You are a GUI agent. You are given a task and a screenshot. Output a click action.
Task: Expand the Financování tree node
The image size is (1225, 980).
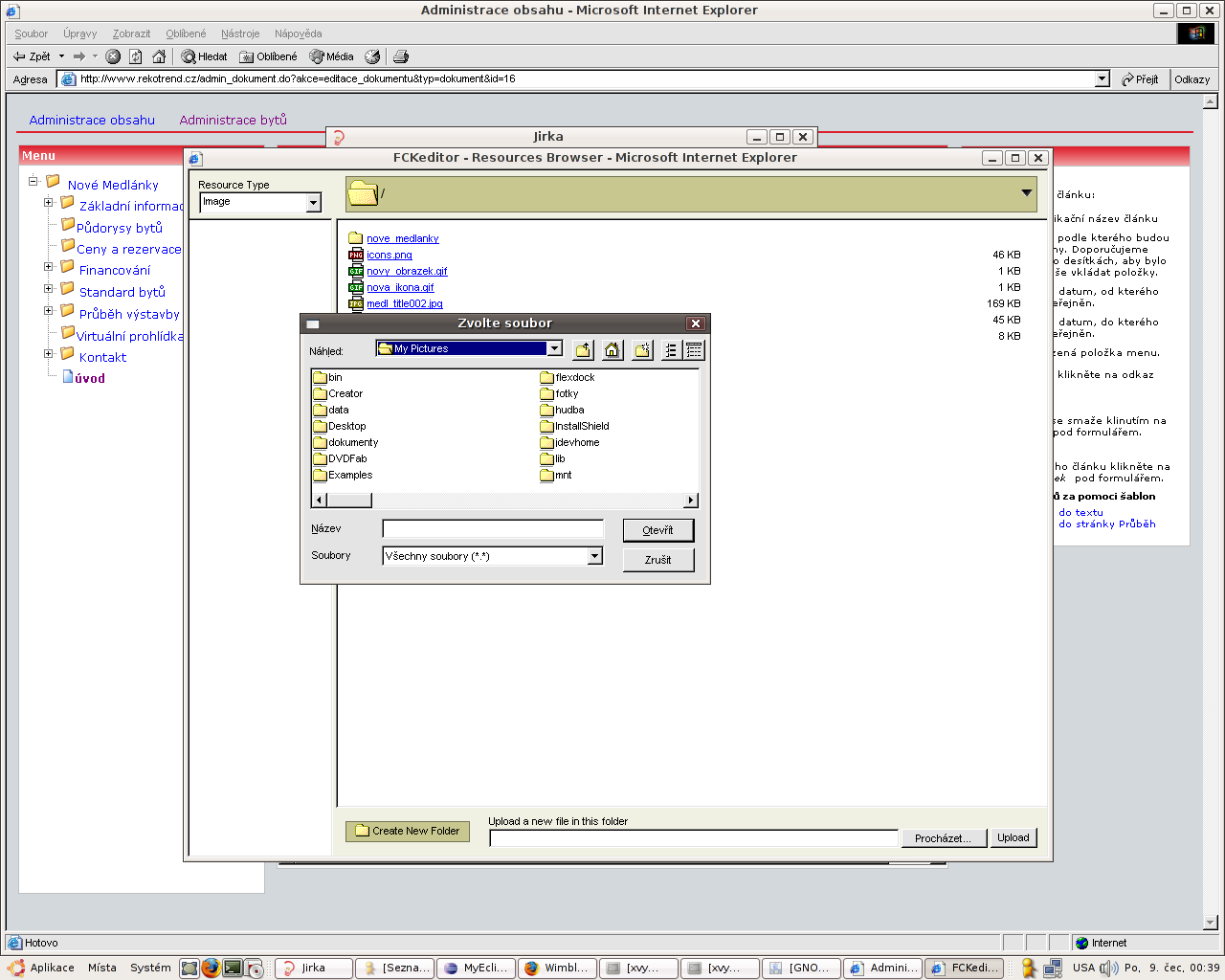click(49, 267)
